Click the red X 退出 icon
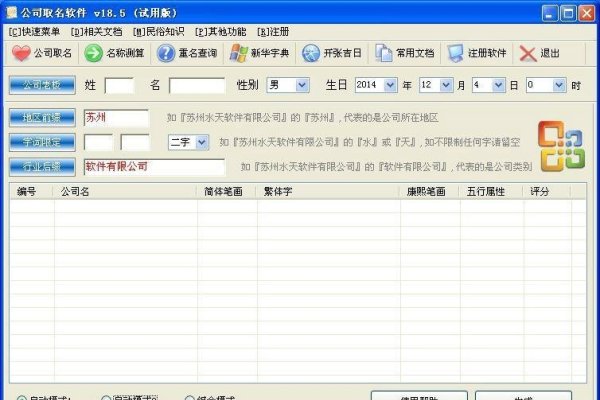Viewport: 600px width, 400px height. pos(528,54)
